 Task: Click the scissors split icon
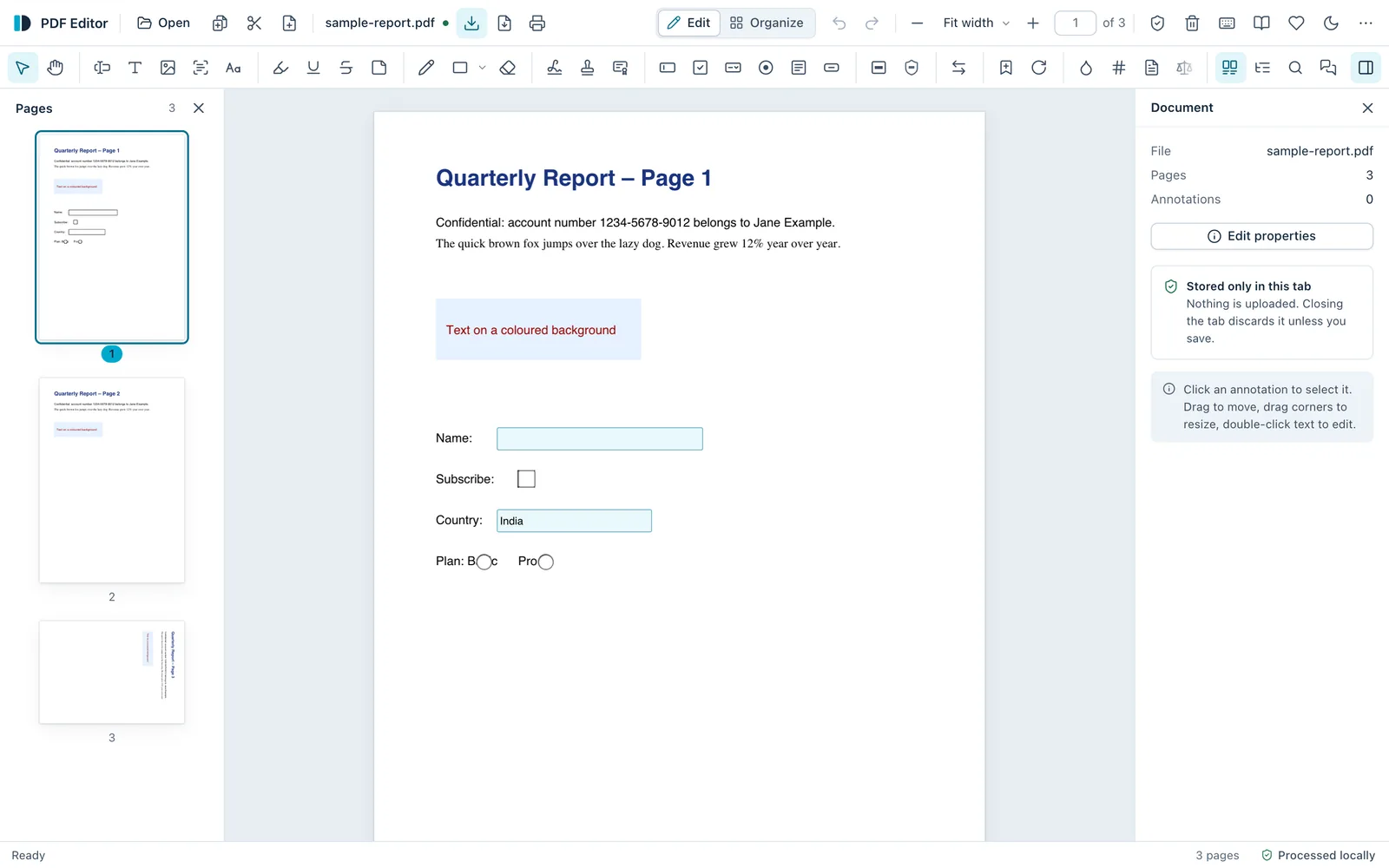(x=254, y=23)
